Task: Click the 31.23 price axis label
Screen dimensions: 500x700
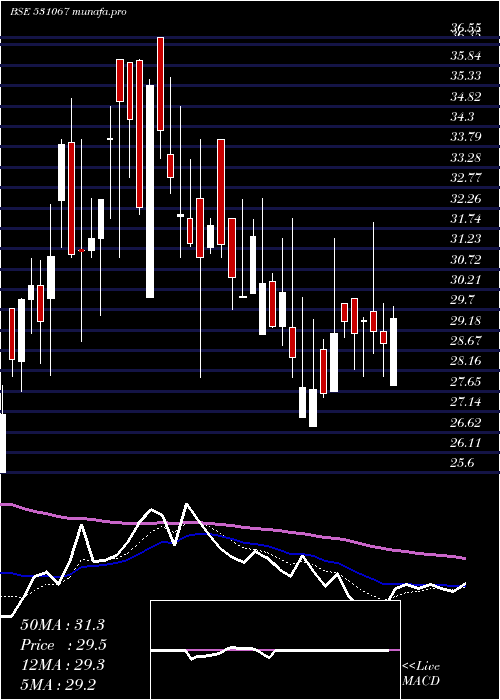Action: [466, 239]
